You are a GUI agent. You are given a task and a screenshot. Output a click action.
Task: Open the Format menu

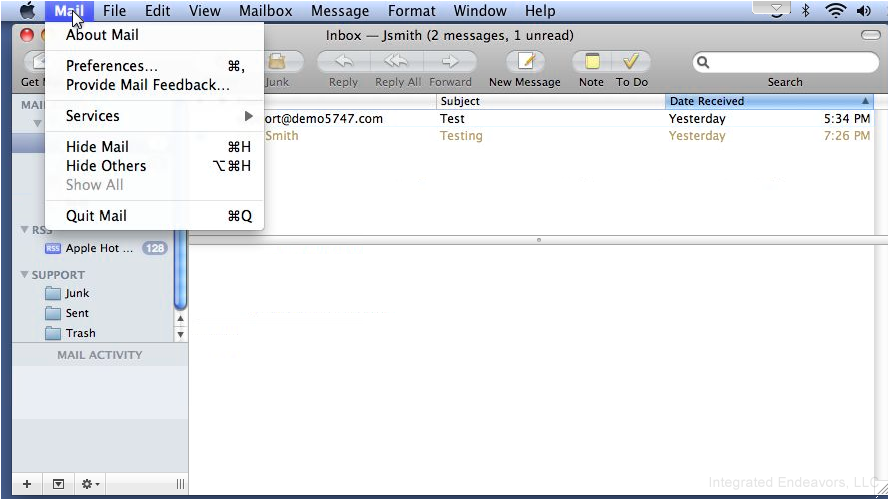412,11
